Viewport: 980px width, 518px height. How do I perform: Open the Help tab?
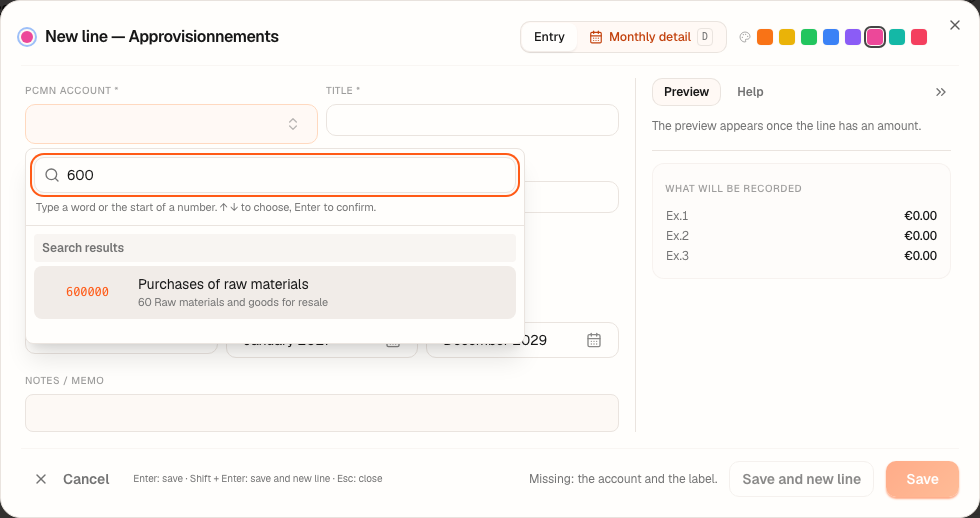(x=750, y=92)
